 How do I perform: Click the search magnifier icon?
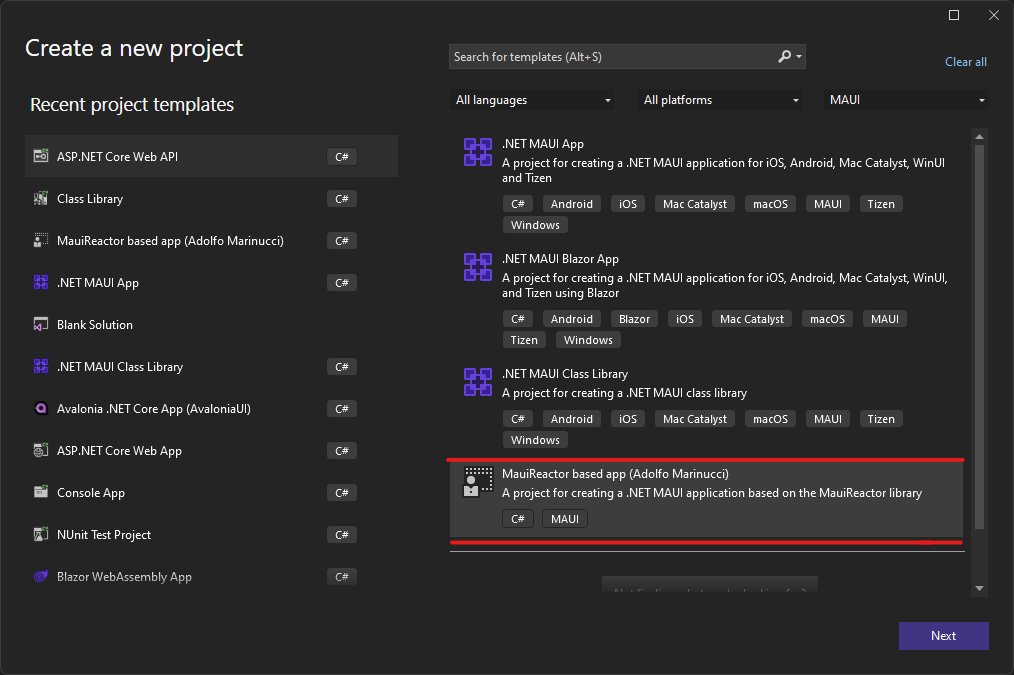(x=785, y=57)
